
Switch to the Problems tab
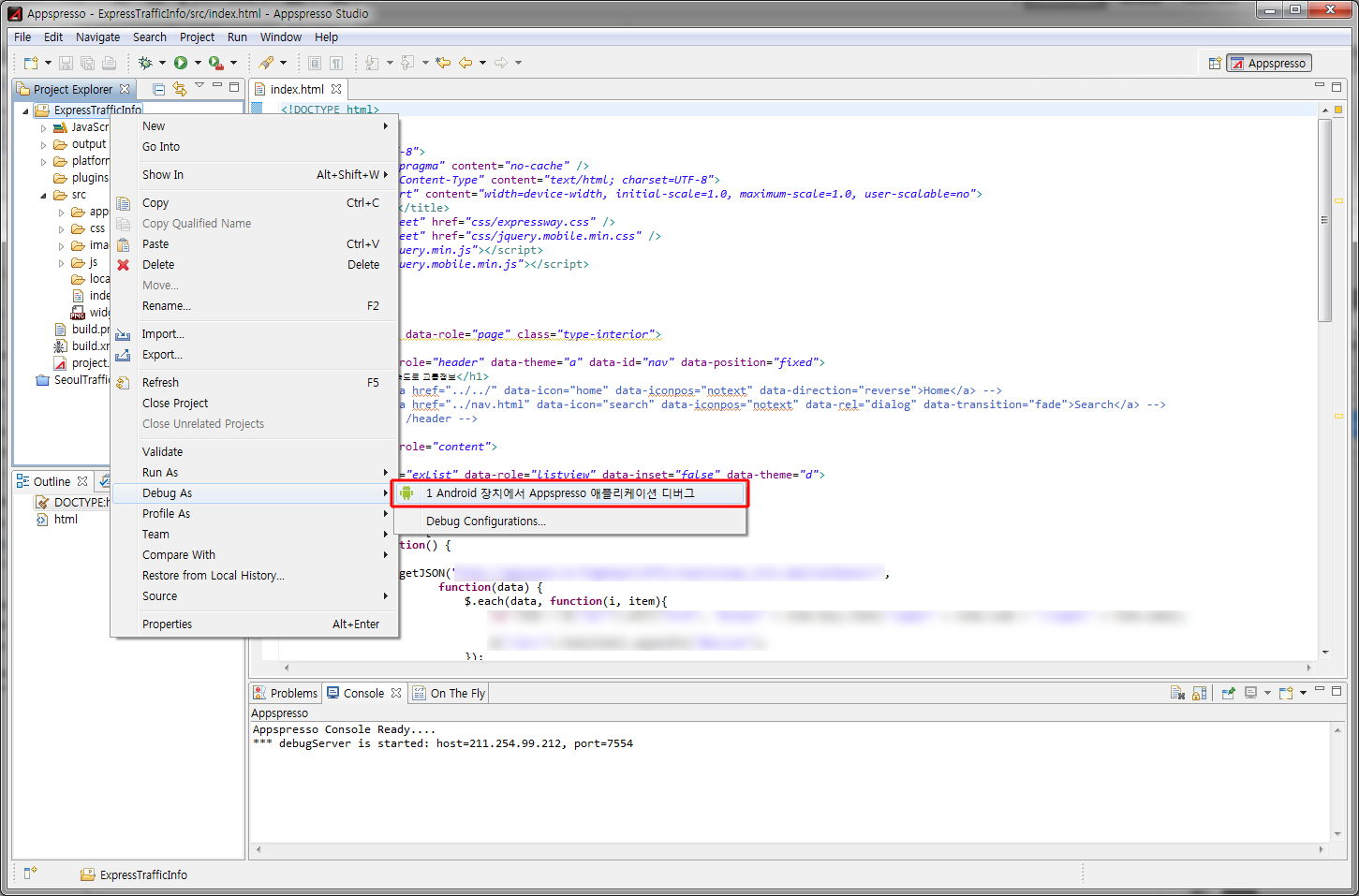(x=286, y=694)
